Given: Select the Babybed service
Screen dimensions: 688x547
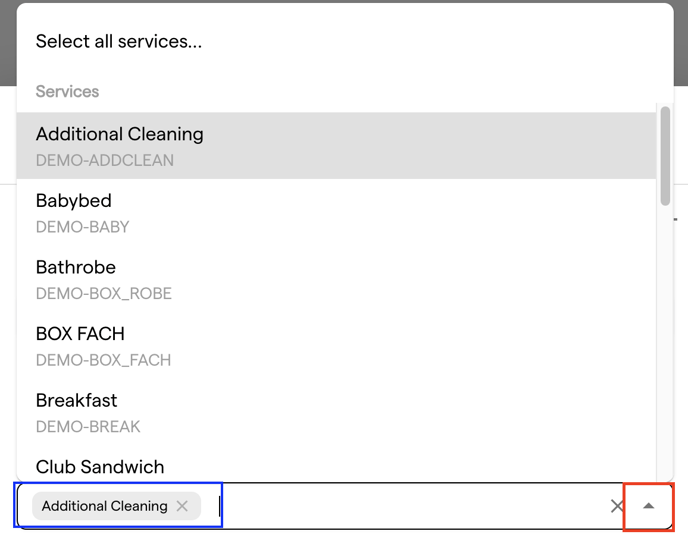Looking at the screenshot, I should tap(336, 212).
